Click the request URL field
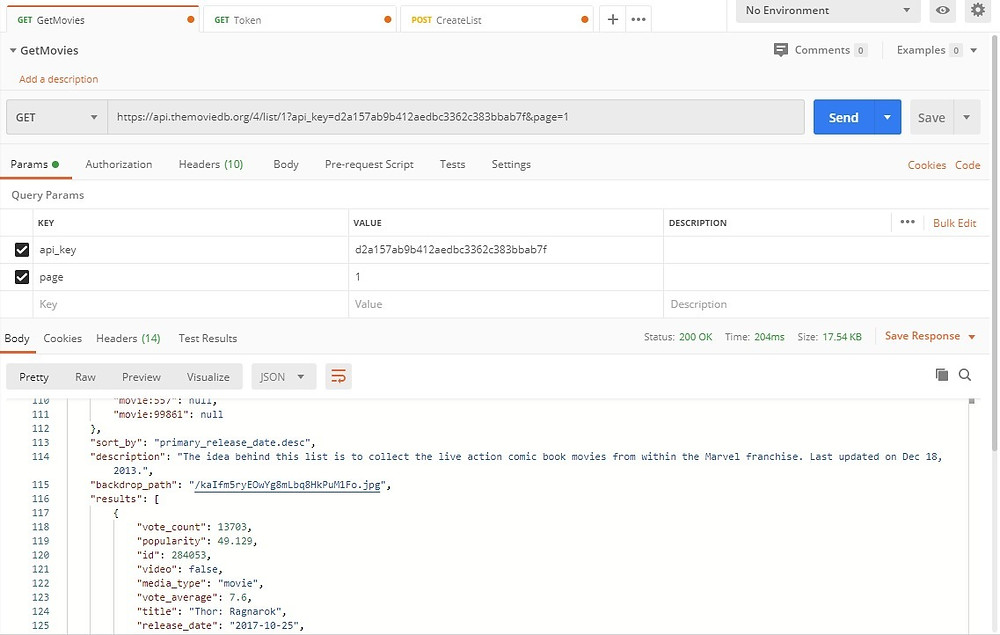 coord(456,117)
